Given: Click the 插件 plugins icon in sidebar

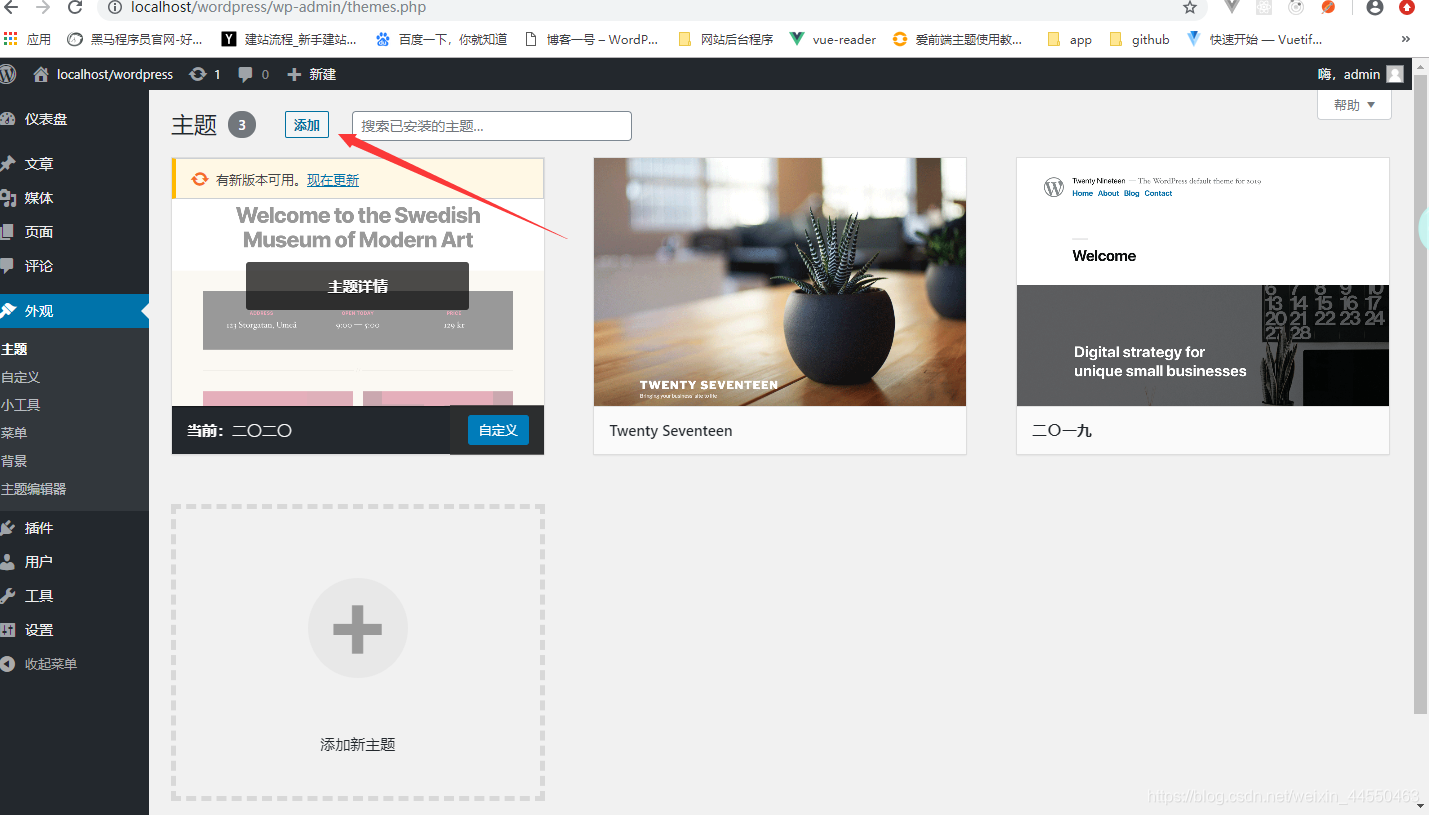Looking at the screenshot, I should [8, 528].
